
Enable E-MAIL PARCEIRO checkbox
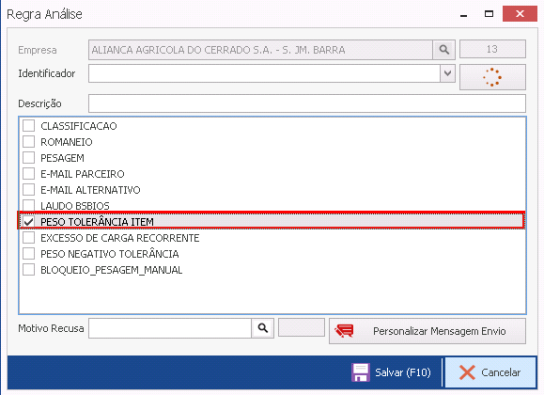[29, 173]
